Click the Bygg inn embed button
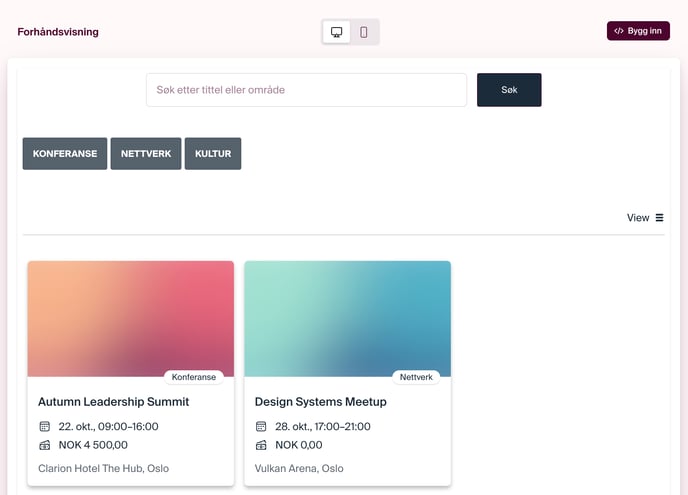 (638, 31)
